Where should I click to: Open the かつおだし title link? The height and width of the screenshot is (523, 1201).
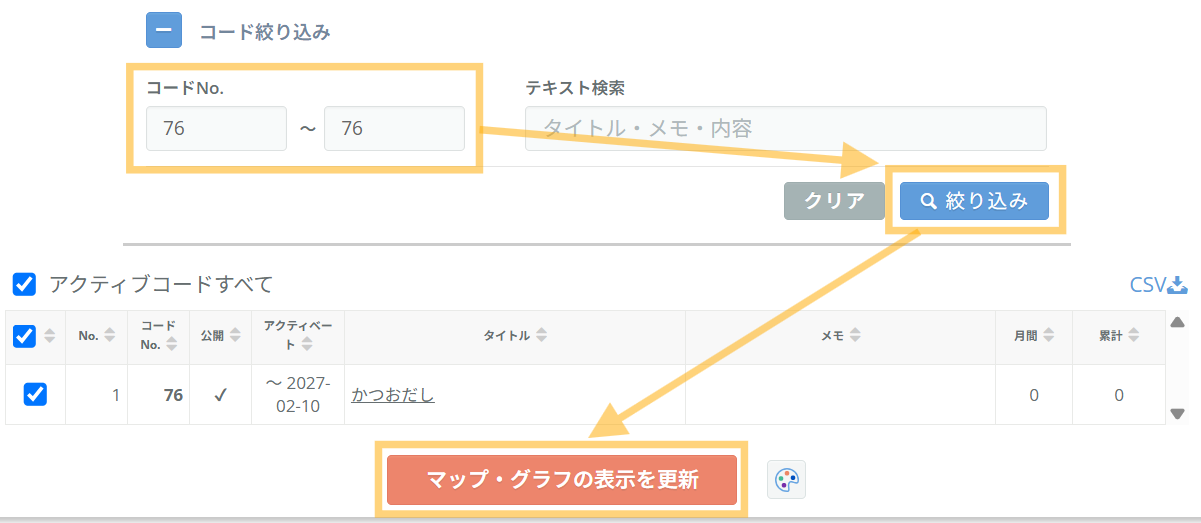393,395
